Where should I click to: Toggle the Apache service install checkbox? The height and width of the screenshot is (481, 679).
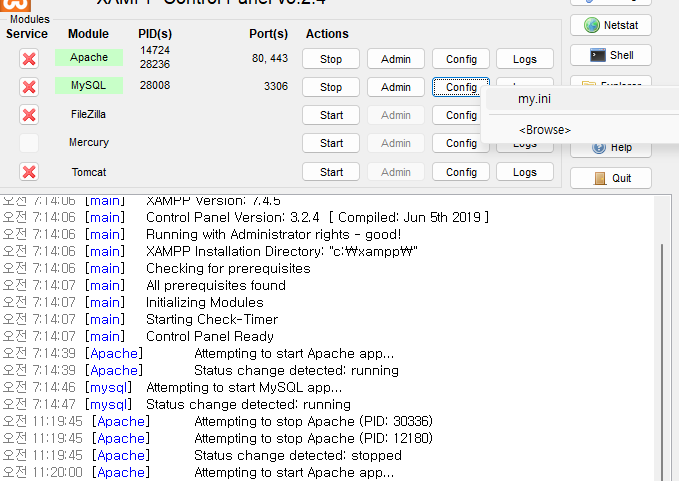[x=29, y=58]
